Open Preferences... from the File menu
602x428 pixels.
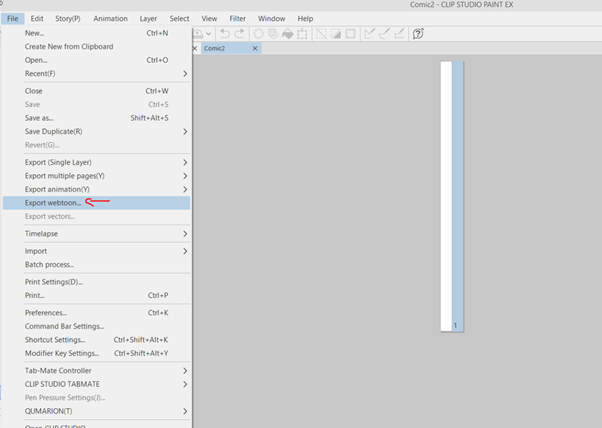46,312
